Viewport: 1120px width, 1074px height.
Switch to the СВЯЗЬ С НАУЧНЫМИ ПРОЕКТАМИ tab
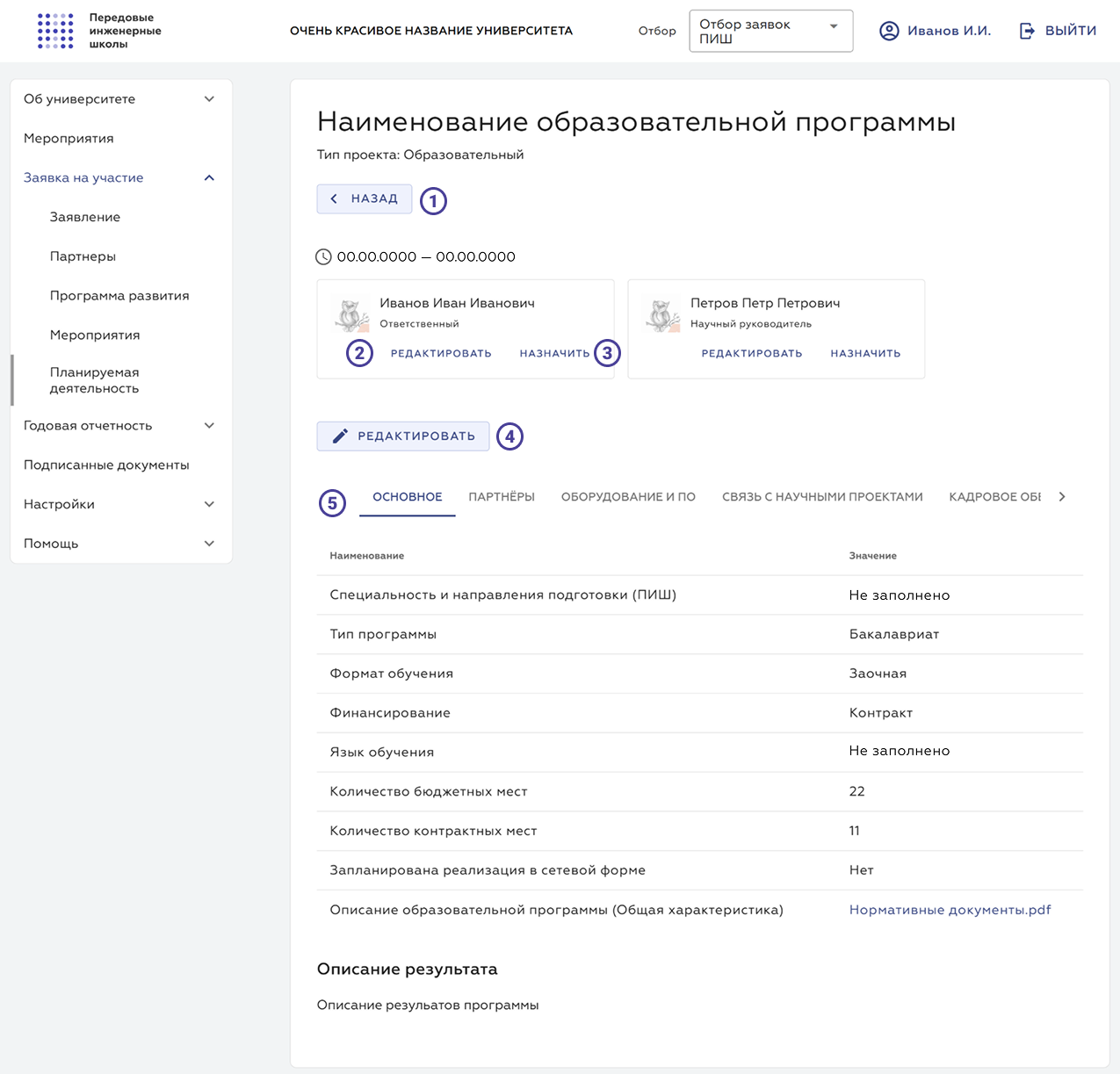(x=822, y=497)
